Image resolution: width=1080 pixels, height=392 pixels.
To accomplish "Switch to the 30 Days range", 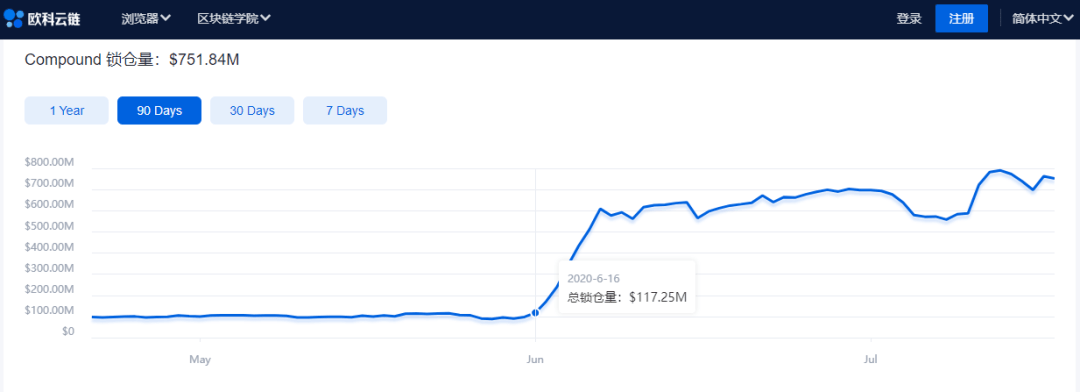I will pos(252,110).
